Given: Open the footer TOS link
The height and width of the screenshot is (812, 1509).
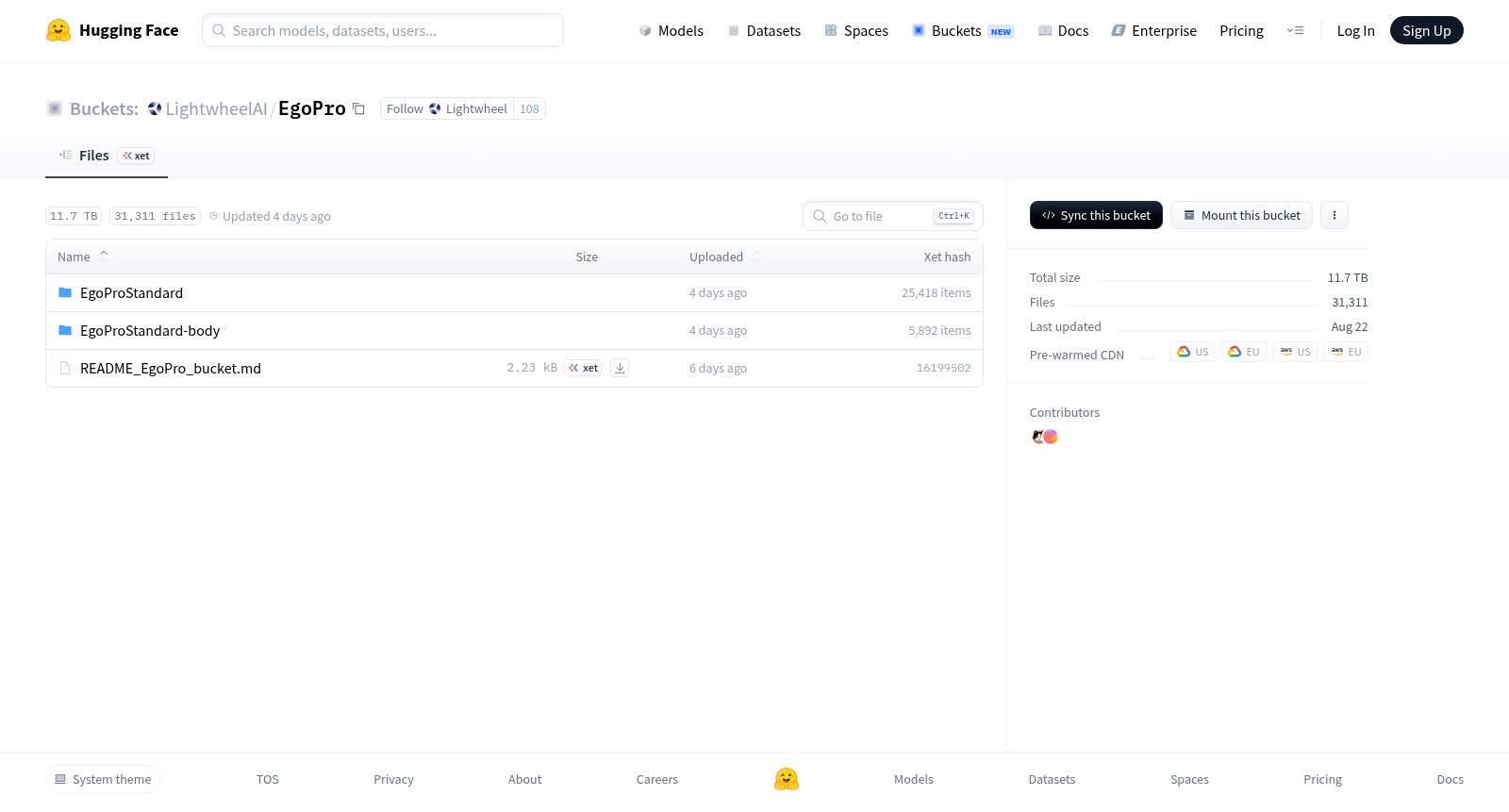Looking at the screenshot, I should 268,779.
